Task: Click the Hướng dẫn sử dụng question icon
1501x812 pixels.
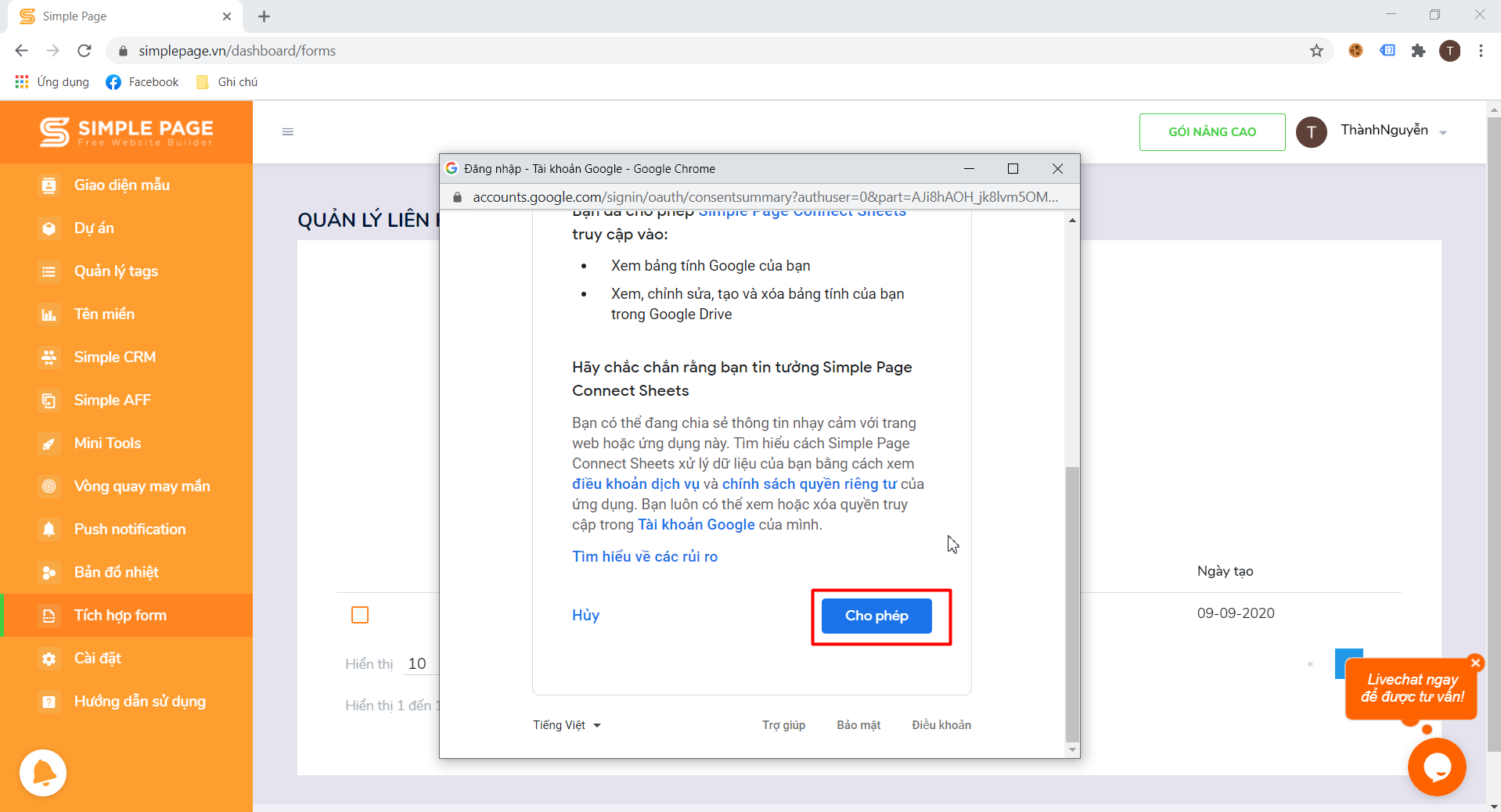Action: pyautogui.click(x=49, y=702)
